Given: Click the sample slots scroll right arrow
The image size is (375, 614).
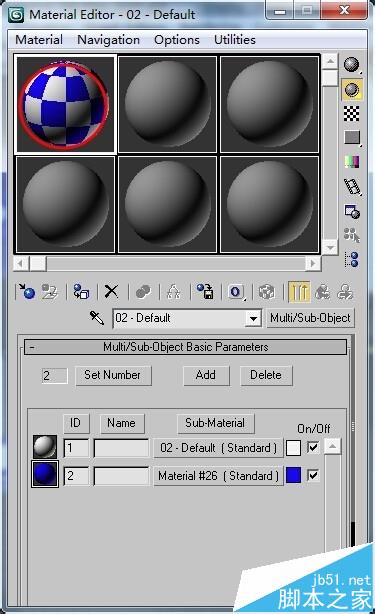Looking at the screenshot, I should tap(313, 263).
